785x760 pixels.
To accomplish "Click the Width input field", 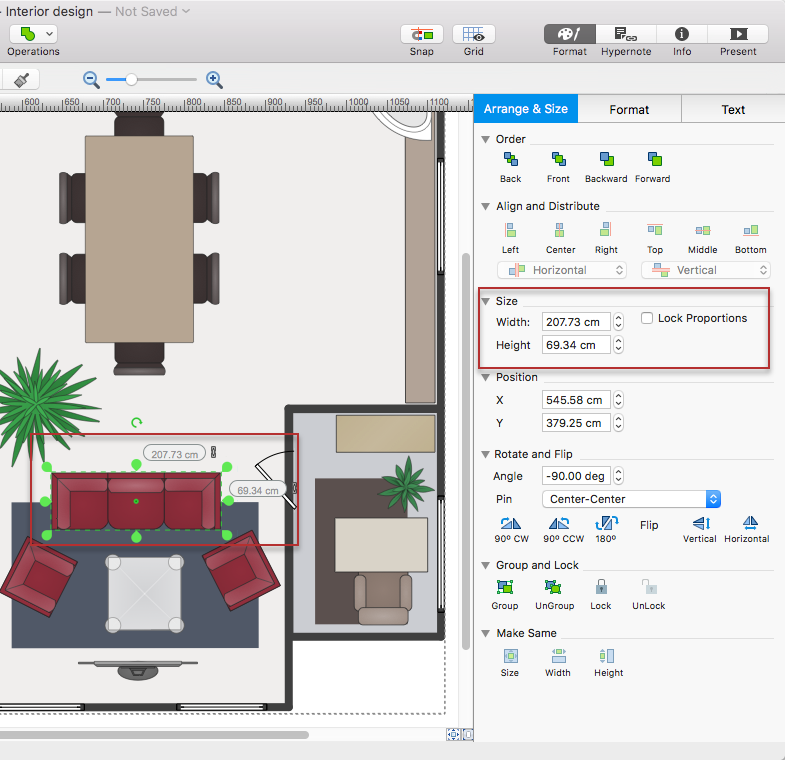I will (575, 322).
